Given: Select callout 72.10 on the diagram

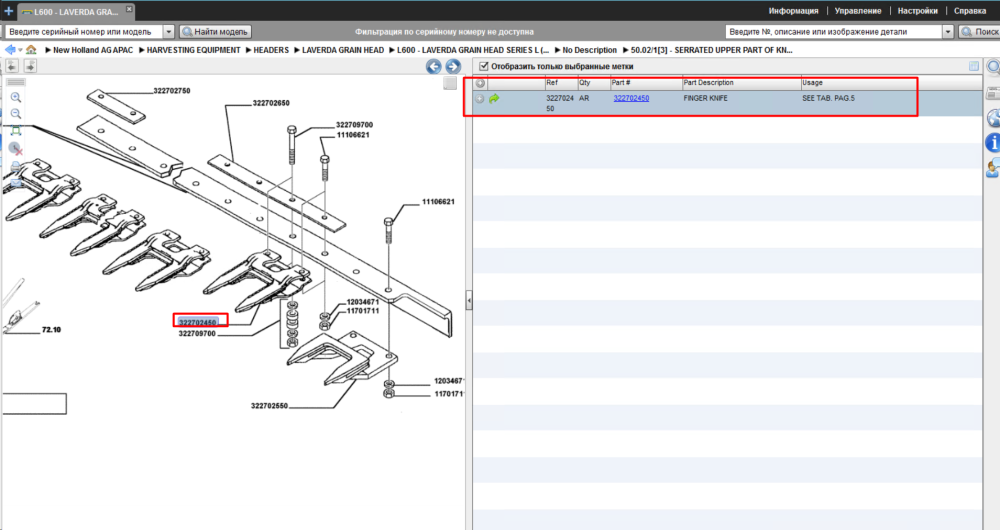Looking at the screenshot, I should click(51, 330).
